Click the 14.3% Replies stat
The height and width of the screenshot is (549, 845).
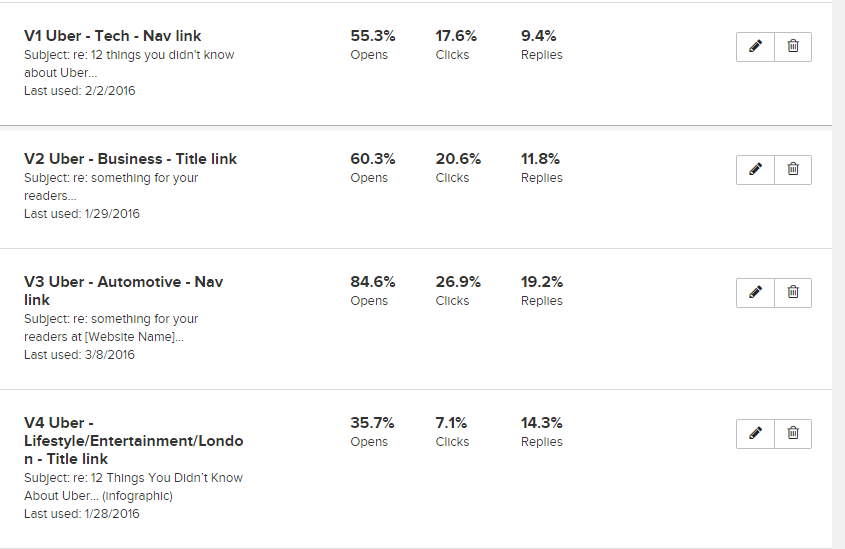pos(542,423)
